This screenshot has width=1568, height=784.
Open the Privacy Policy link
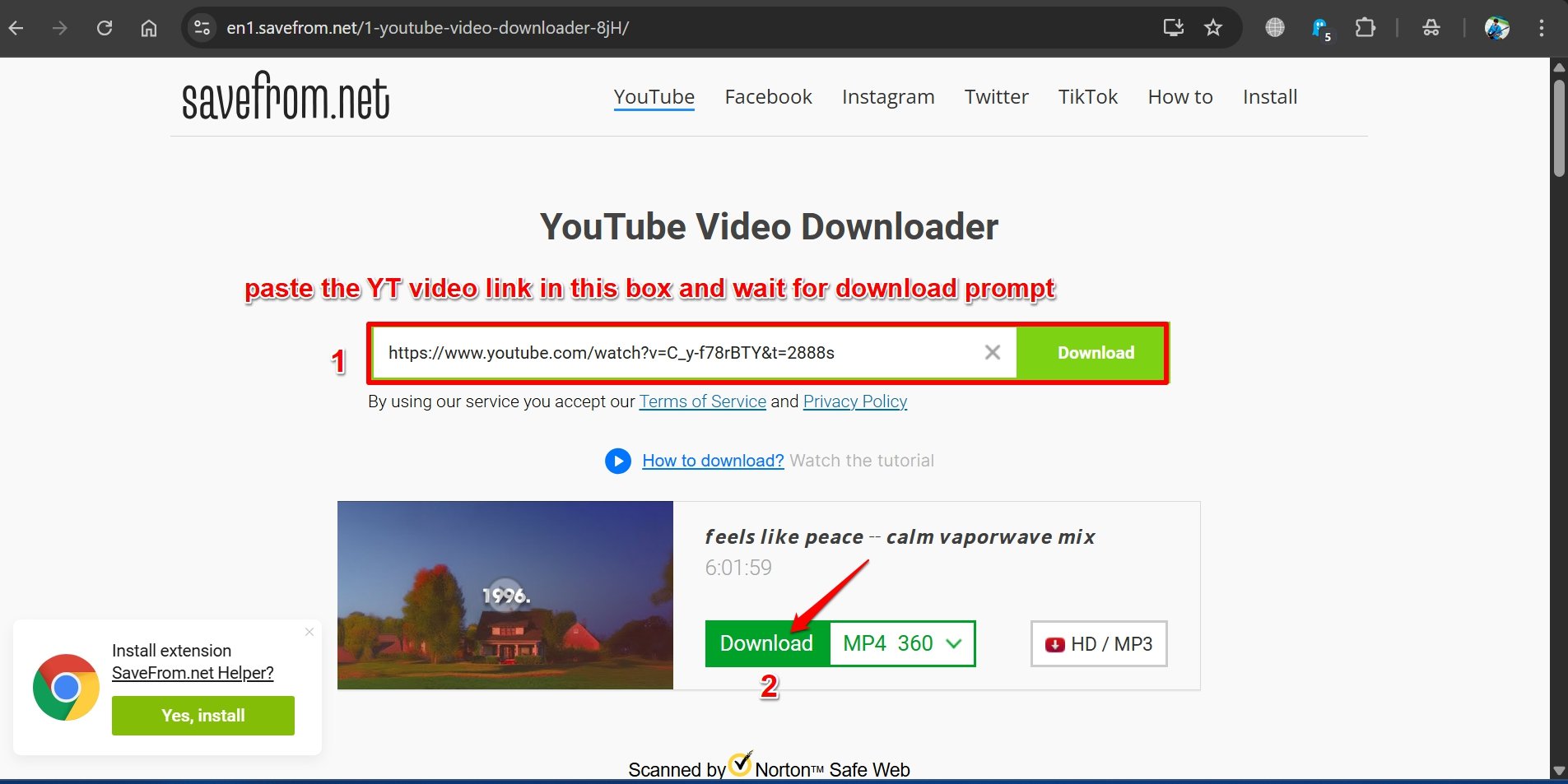tap(855, 401)
